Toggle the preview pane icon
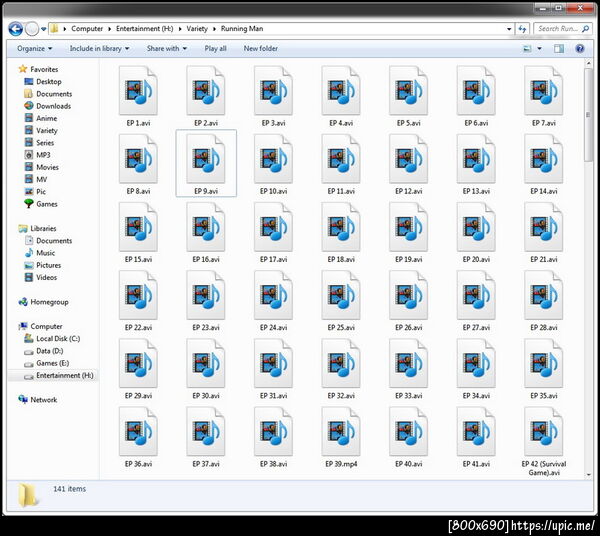This screenshot has height=536, width=600. coord(559,49)
